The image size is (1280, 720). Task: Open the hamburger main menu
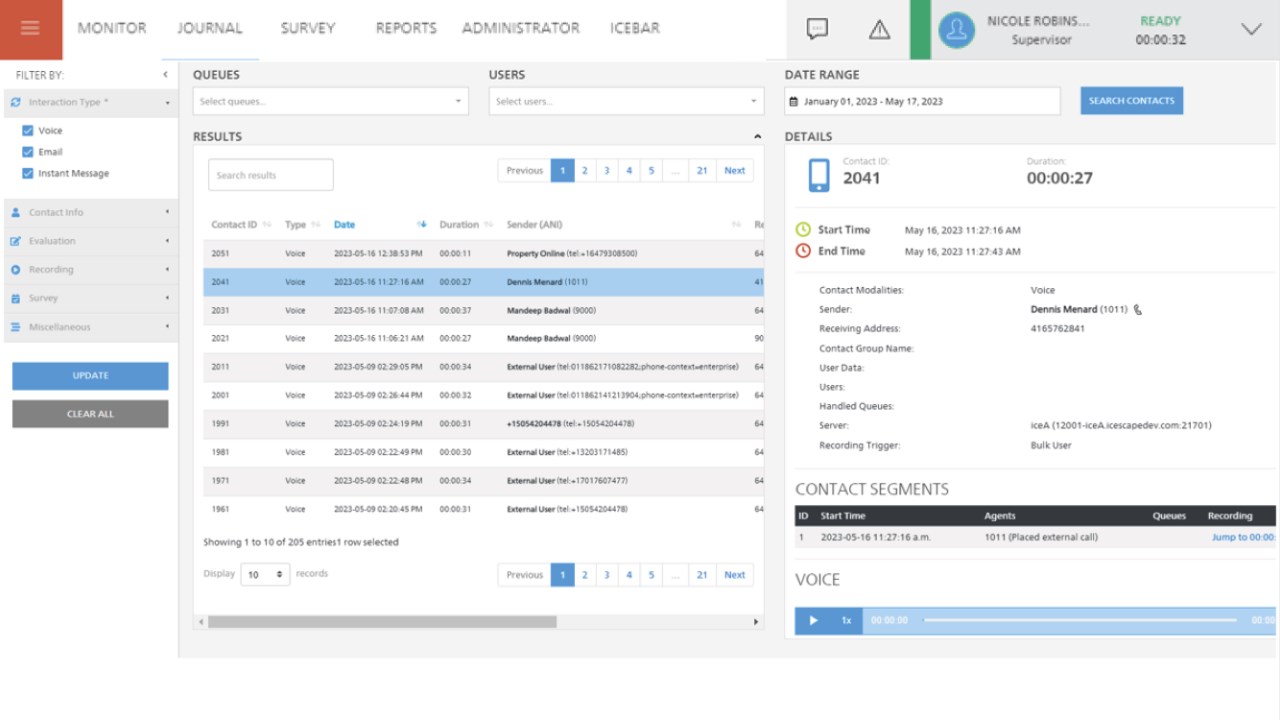[x=30, y=29]
